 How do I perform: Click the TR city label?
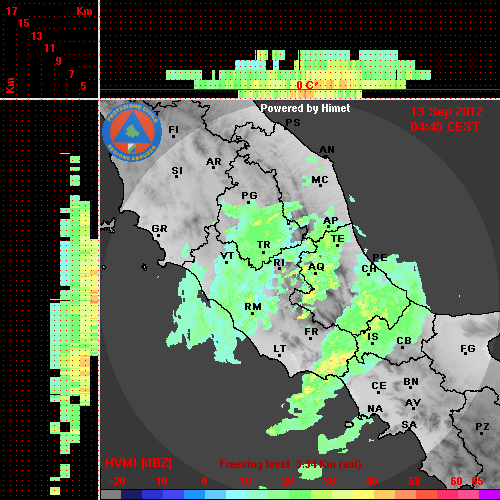[264, 245]
